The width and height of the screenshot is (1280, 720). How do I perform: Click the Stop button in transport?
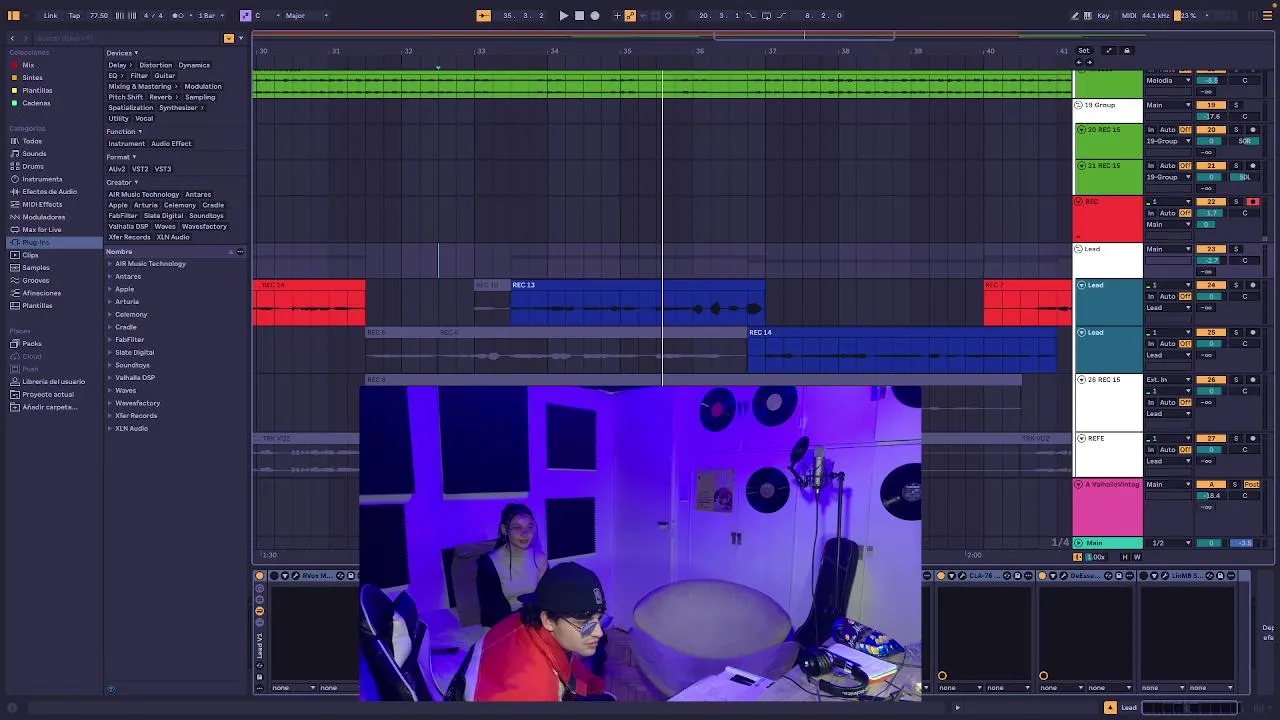click(579, 15)
